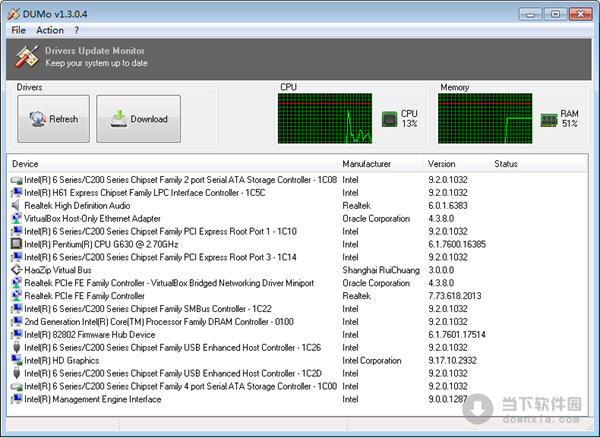Click icon of Realtek PCIe FE Family Controller, version 7.73.618.2013
The height and width of the screenshot is (438, 600).
(x=16, y=296)
